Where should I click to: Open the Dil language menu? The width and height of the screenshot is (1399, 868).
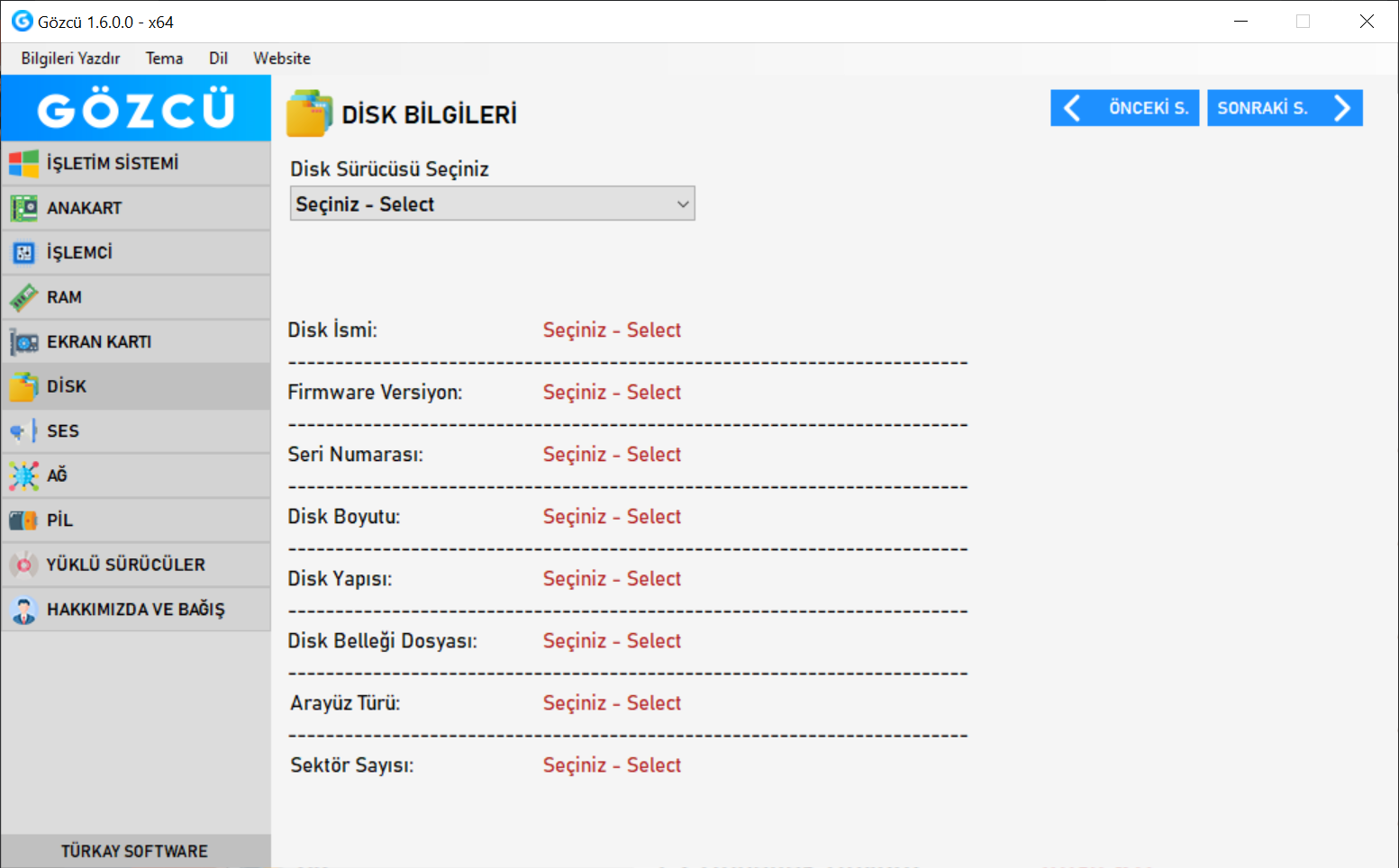[x=218, y=59]
